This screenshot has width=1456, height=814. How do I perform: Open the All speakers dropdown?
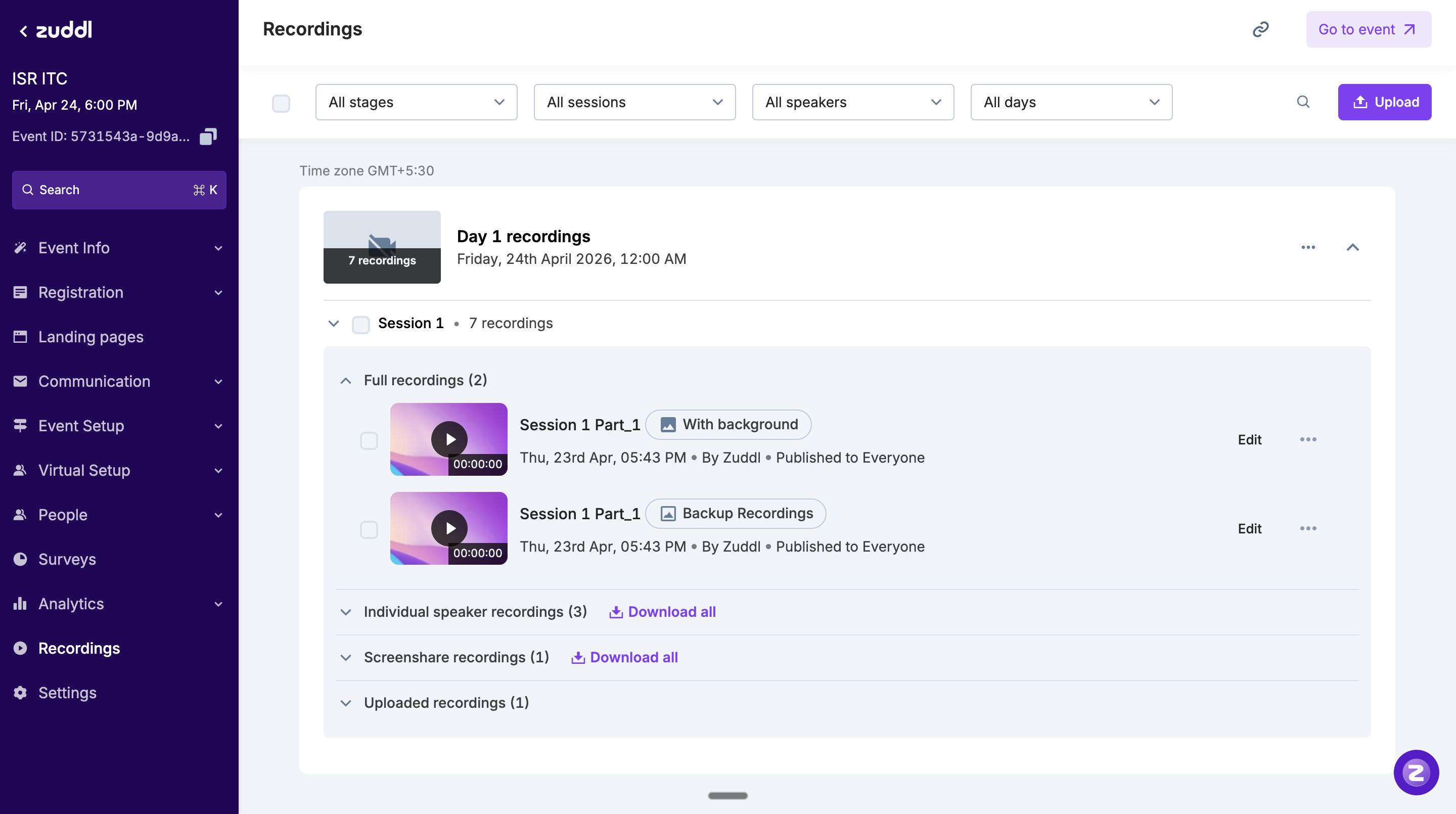click(852, 102)
